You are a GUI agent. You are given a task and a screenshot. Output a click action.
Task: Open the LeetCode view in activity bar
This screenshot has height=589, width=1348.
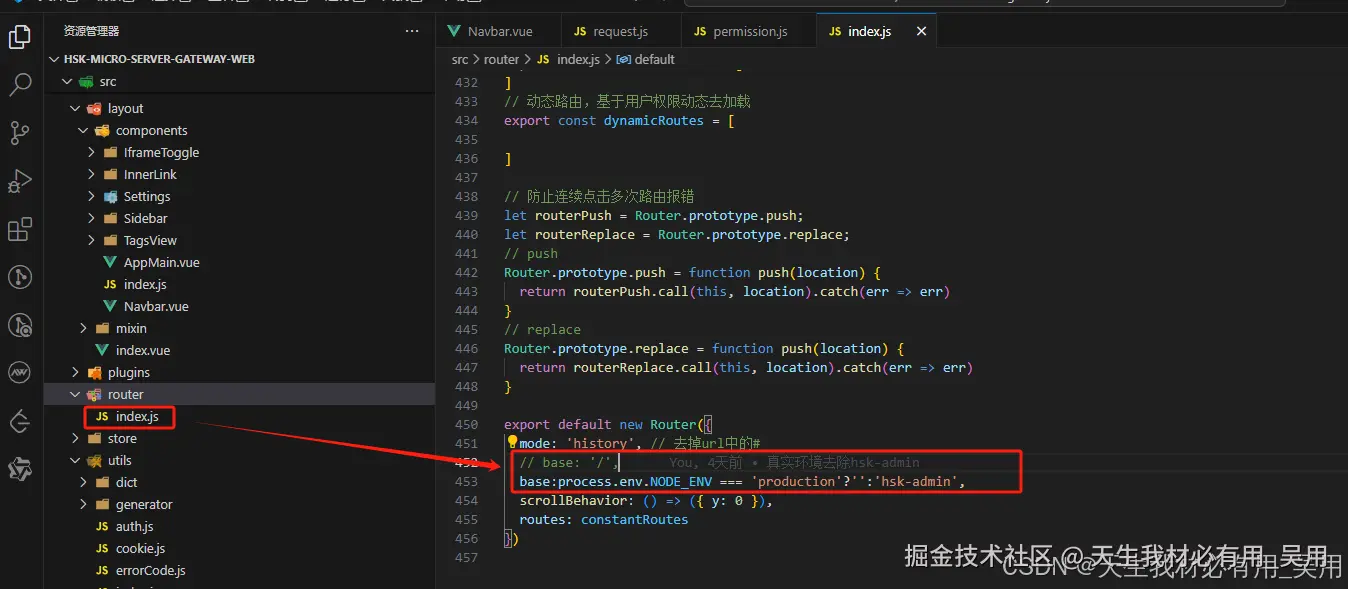[x=20, y=421]
